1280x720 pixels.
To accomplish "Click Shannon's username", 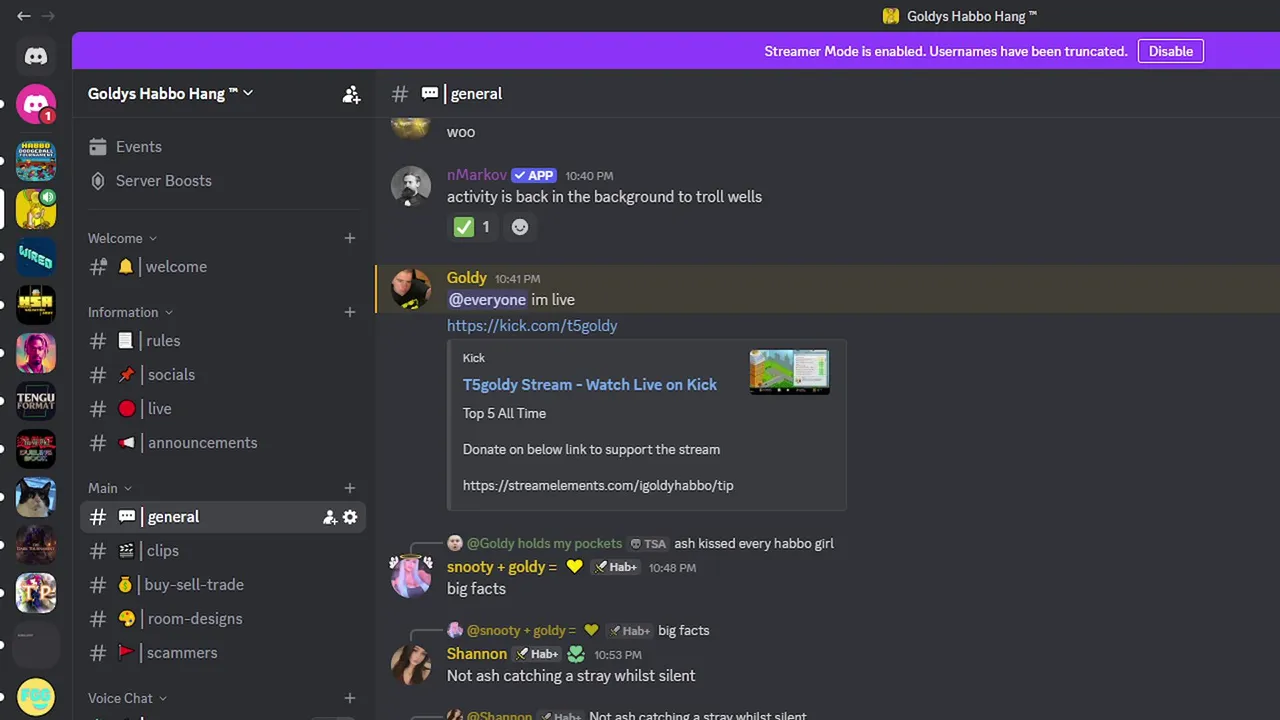I will (x=477, y=654).
